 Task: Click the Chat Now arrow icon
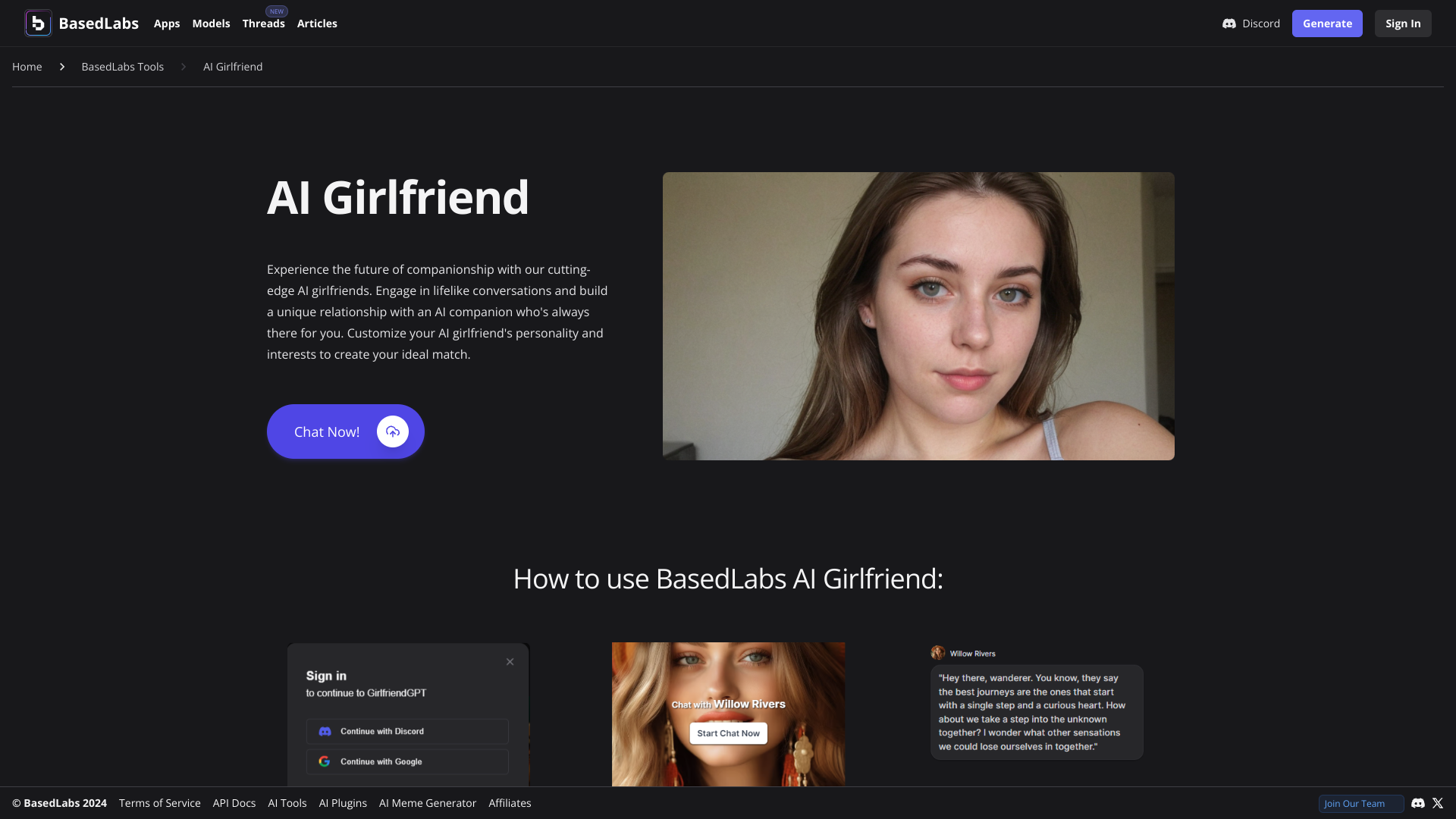(x=392, y=431)
